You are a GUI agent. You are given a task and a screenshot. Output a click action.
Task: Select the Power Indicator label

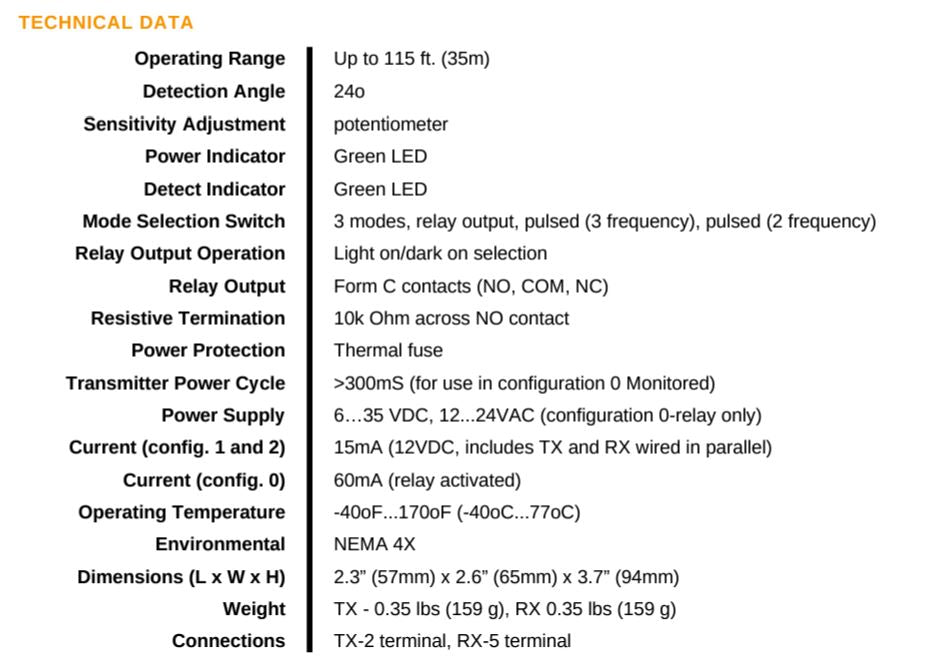point(215,156)
